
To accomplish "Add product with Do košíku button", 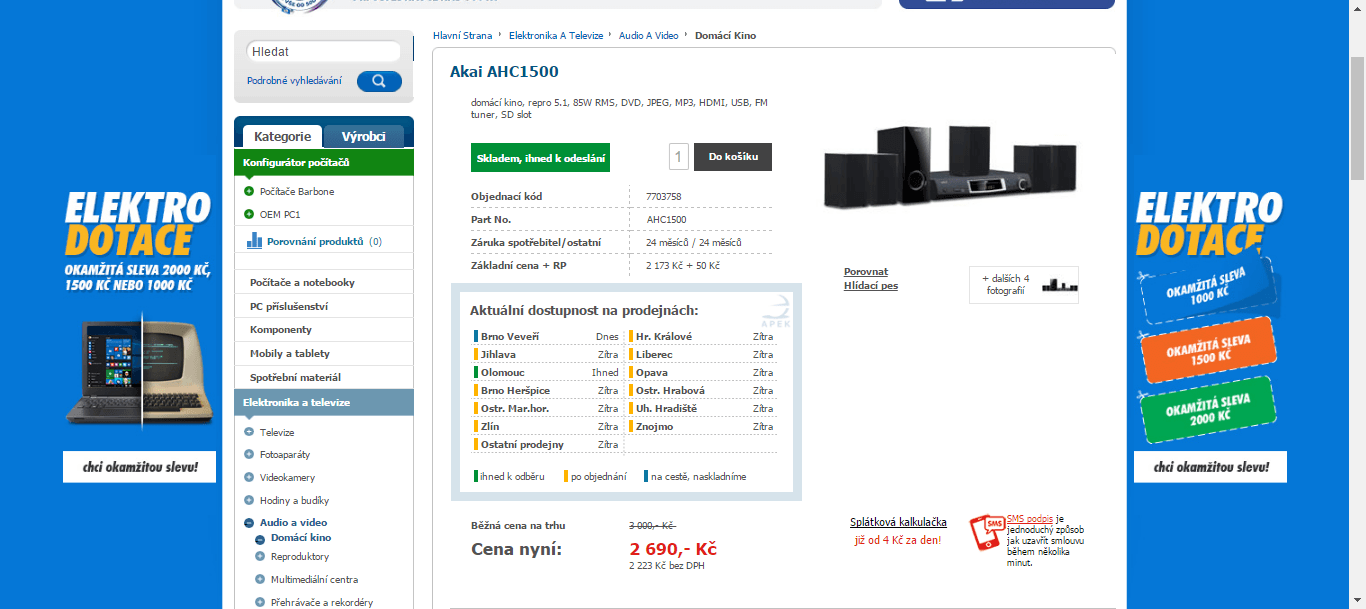I will (x=733, y=157).
